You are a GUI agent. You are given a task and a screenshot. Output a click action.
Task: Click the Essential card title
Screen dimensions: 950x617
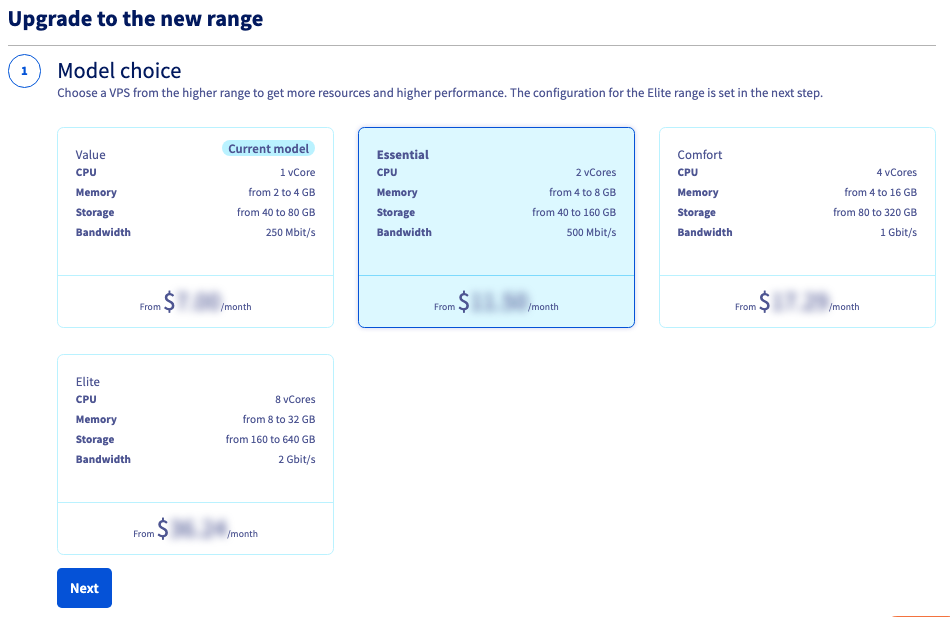(x=403, y=155)
